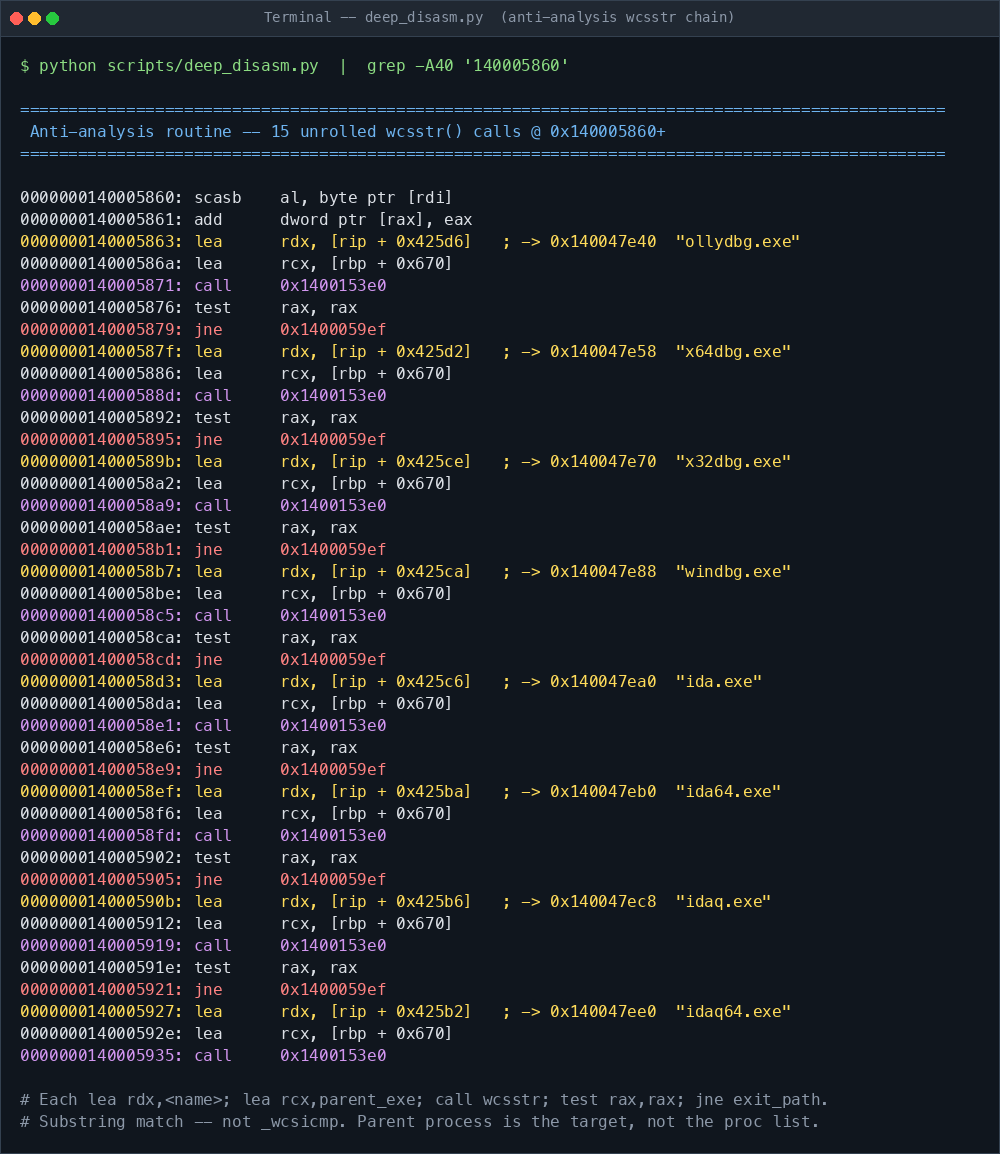Click operand '[rip + 0x425ce]'
The width and height of the screenshot is (1000, 1154).
pyautogui.click(x=401, y=461)
